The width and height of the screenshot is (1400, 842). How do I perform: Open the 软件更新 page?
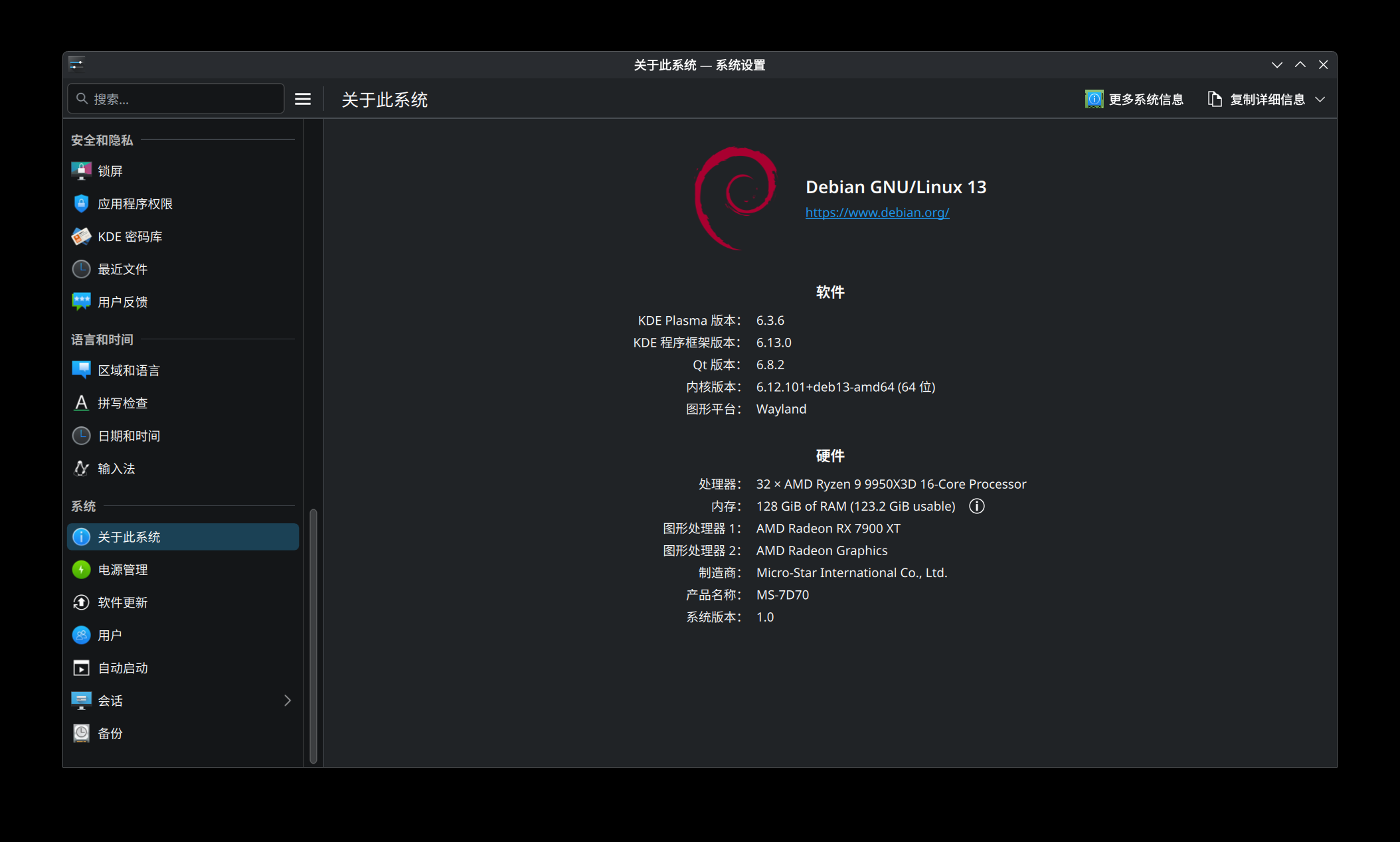tap(183, 602)
